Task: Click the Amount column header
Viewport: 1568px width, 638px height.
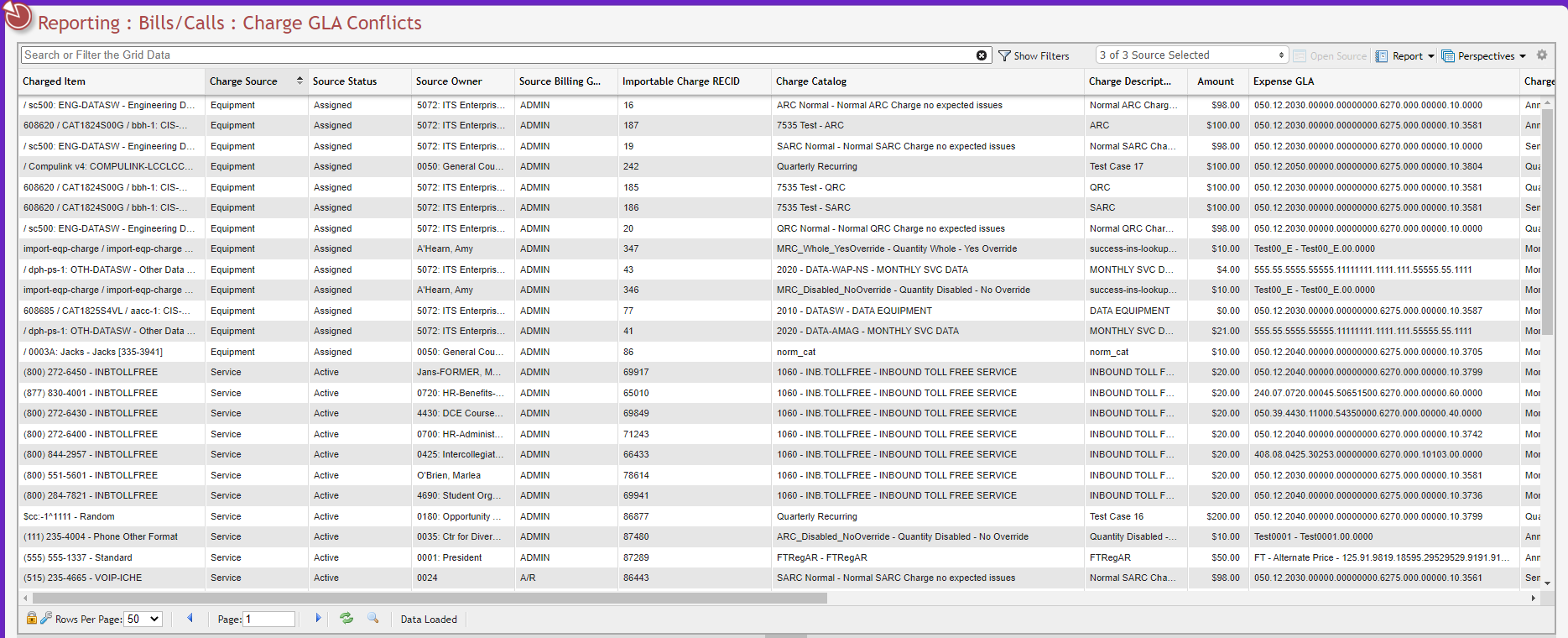Action: (1215, 81)
